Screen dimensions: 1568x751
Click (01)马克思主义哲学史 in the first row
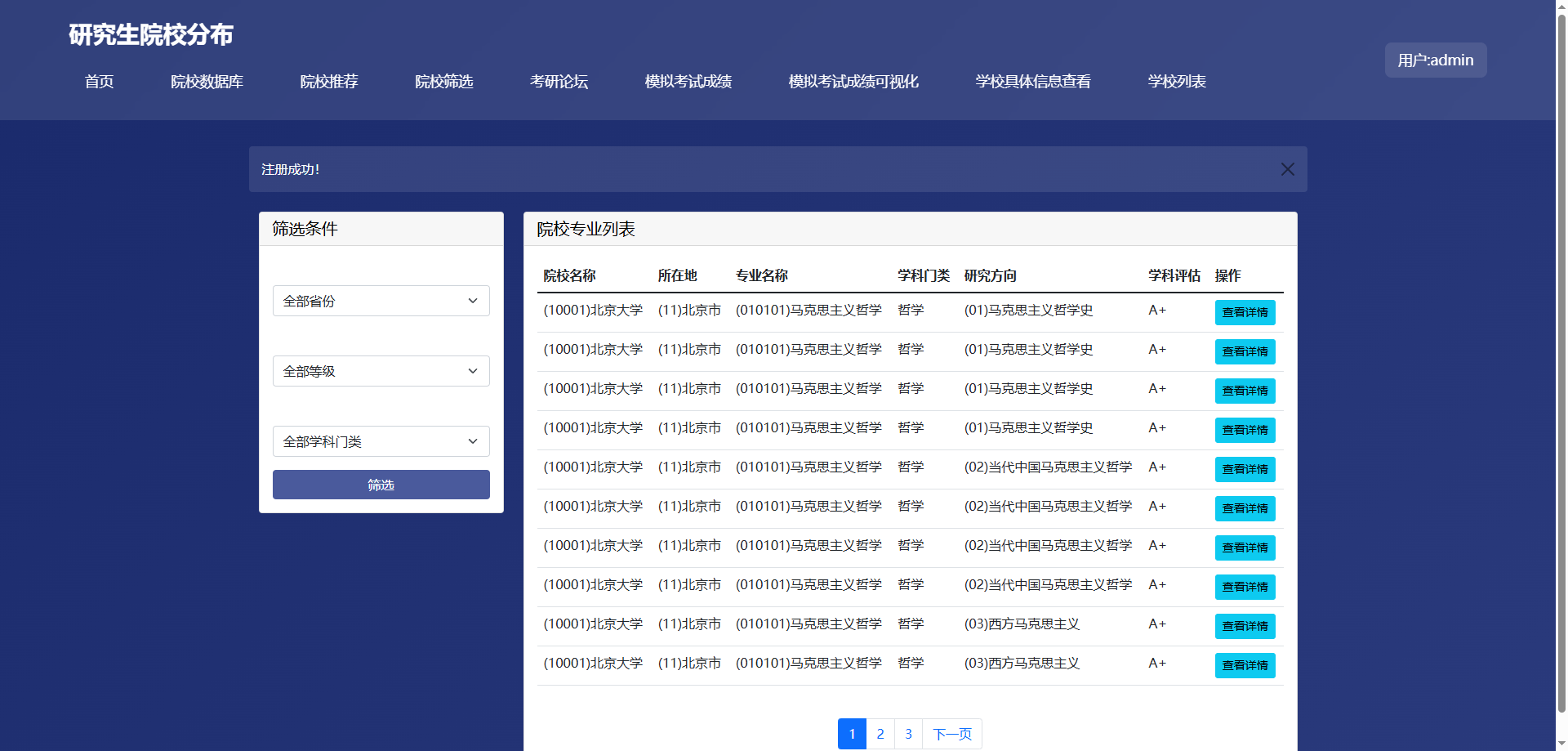tap(1028, 311)
